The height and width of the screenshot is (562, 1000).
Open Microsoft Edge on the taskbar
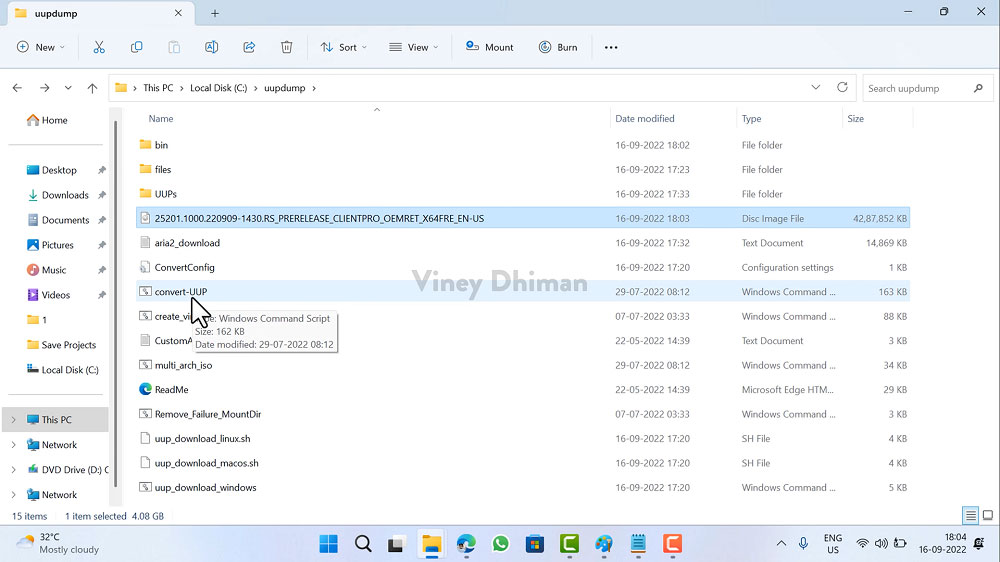coord(466,544)
